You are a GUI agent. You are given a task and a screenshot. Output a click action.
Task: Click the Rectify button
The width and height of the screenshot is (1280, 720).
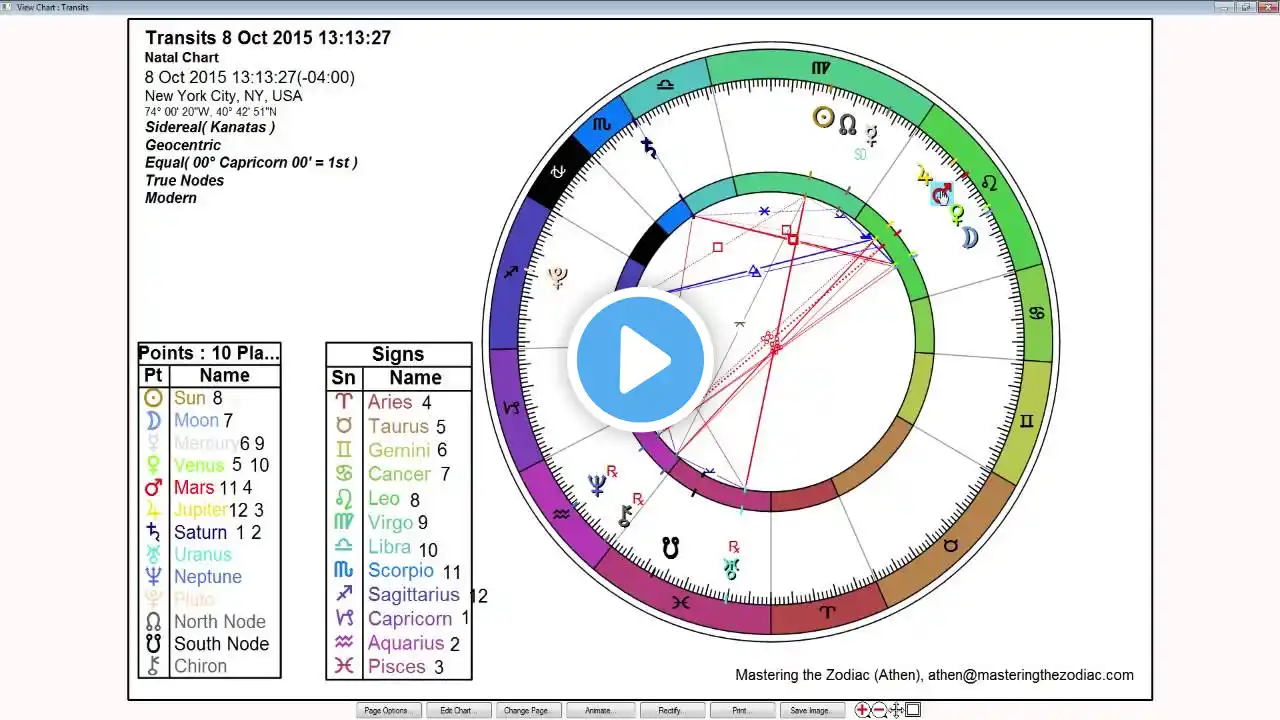tap(670, 710)
